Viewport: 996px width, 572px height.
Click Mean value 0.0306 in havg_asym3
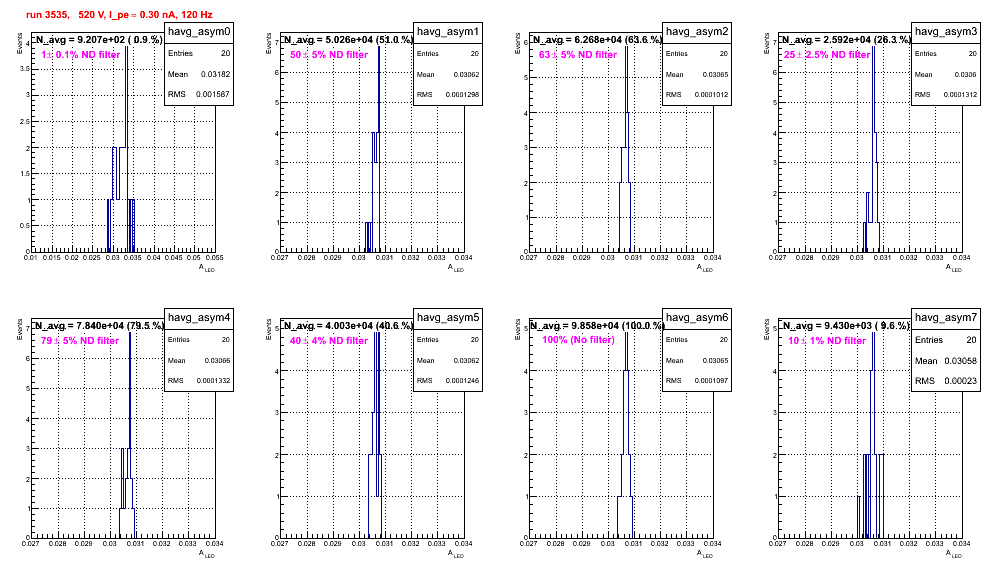966,74
